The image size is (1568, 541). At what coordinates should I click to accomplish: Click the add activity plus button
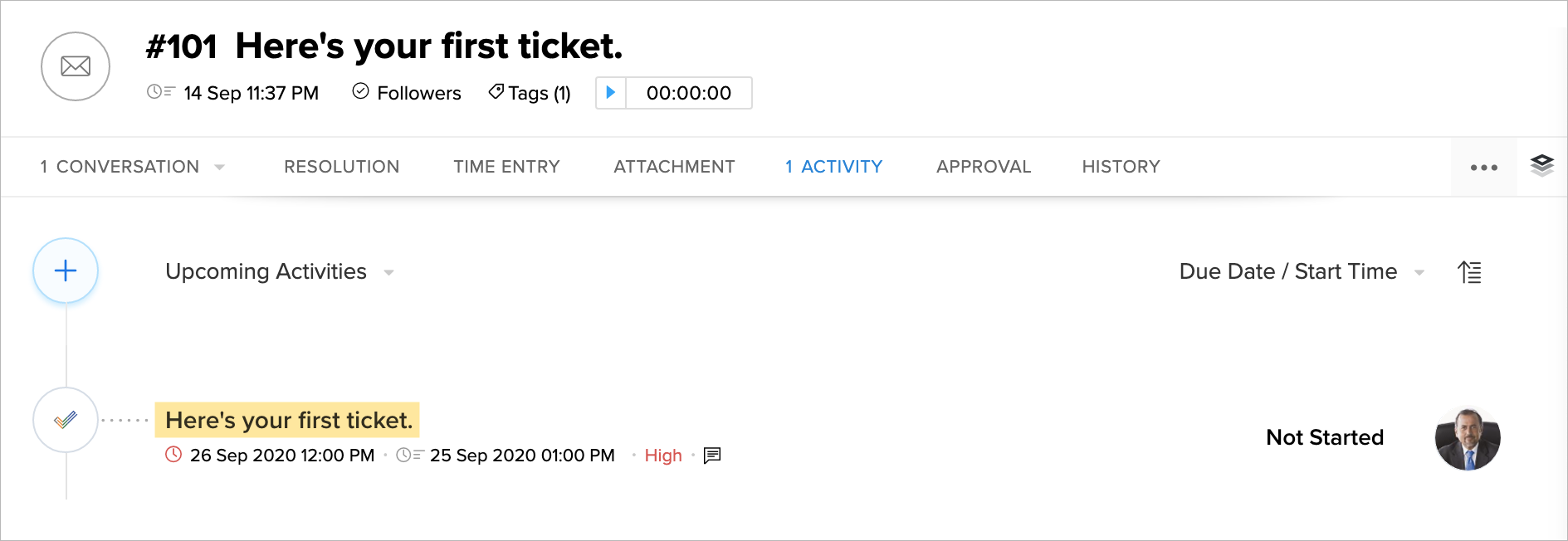66,270
